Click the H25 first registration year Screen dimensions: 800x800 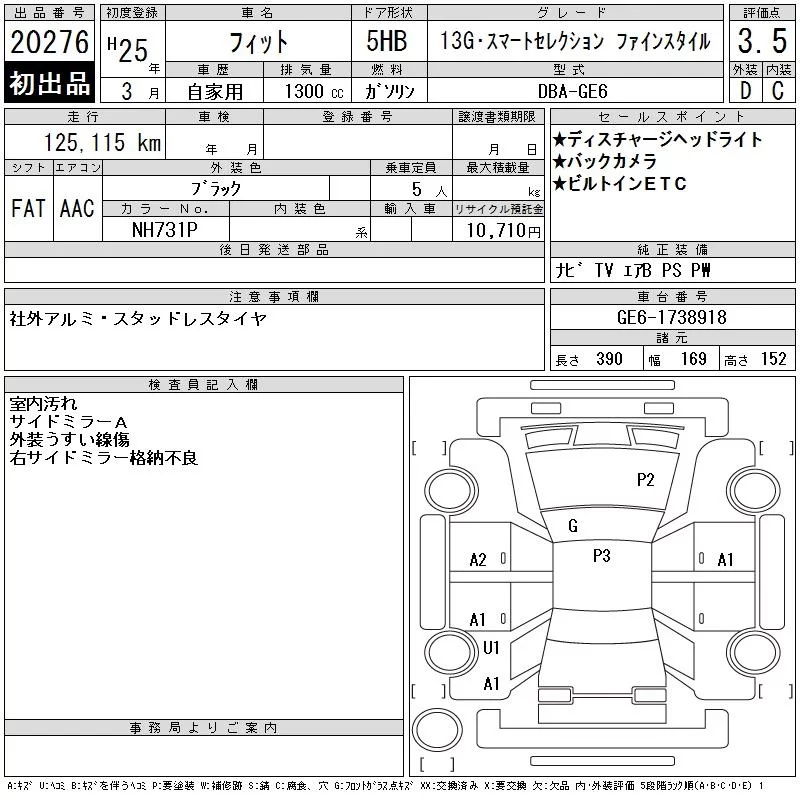[x=128, y=49]
